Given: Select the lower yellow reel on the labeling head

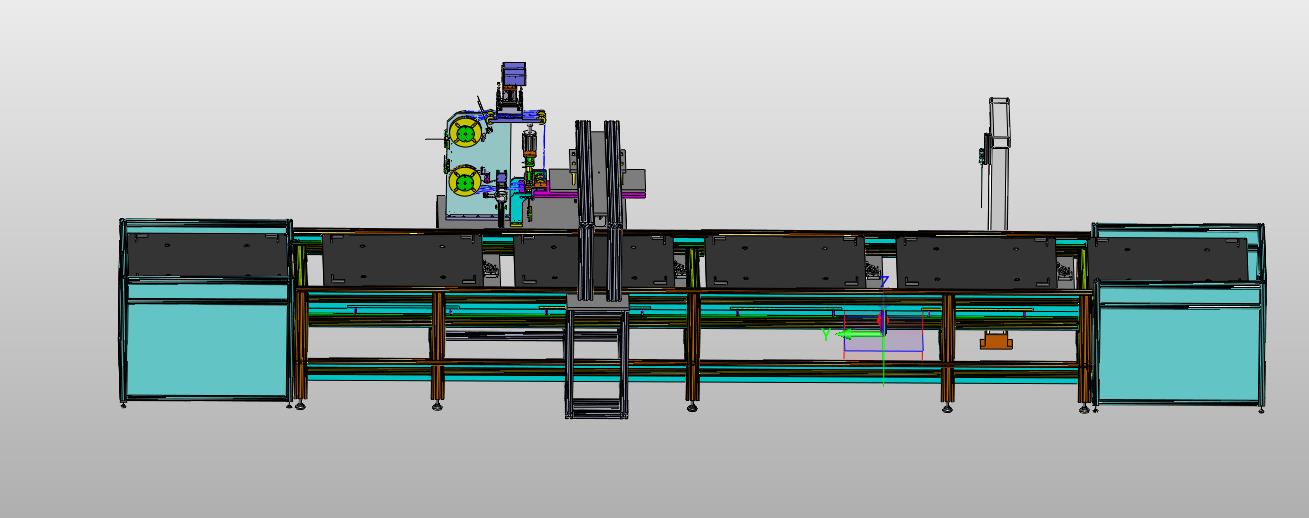Looking at the screenshot, I should pyautogui.click(x=464, y=182).
